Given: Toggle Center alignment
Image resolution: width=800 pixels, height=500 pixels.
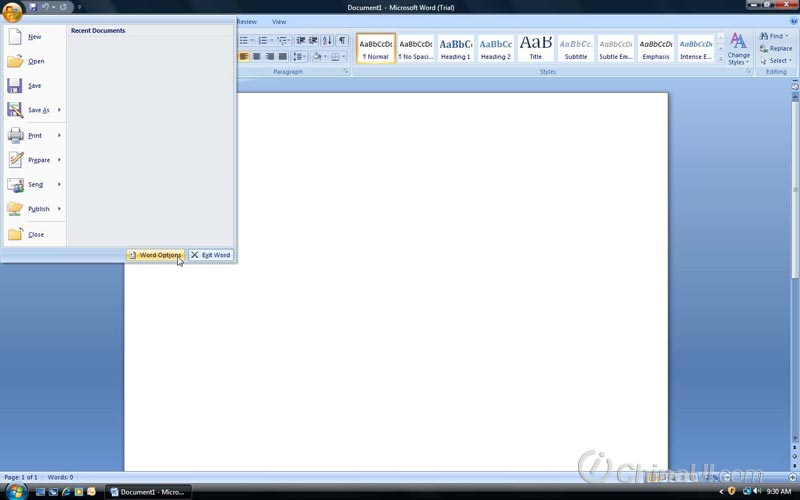Looking at the screenshot, I should click(257, 57).
